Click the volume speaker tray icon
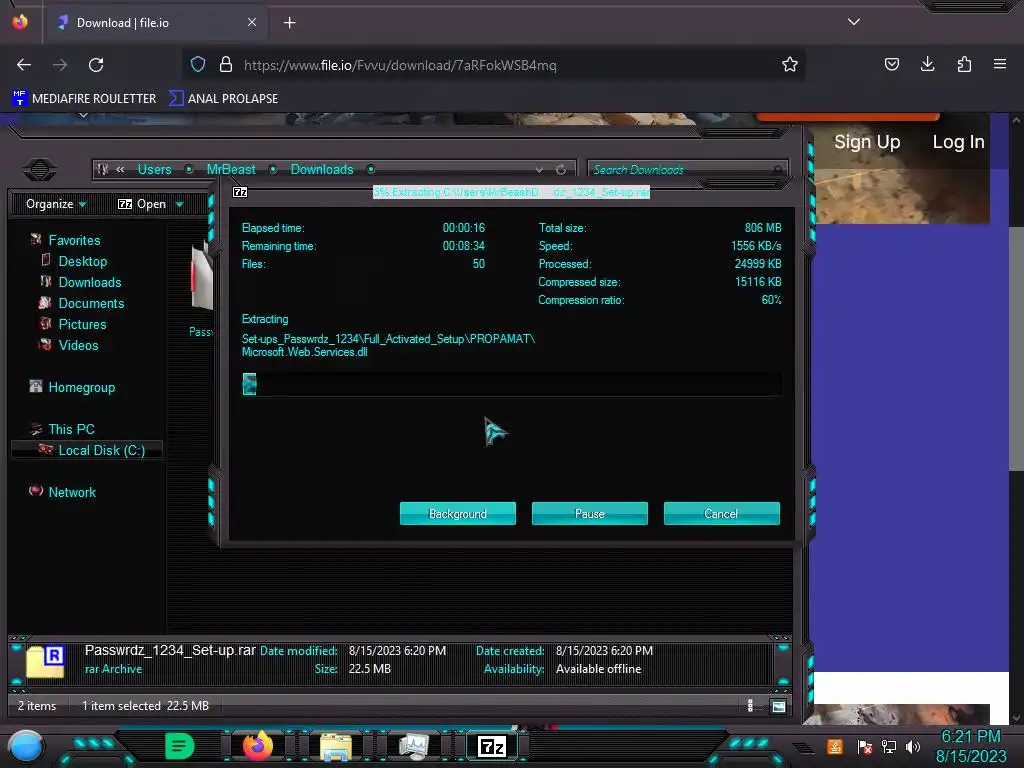This screenshot has width=1024, height=768. point(912,746)
